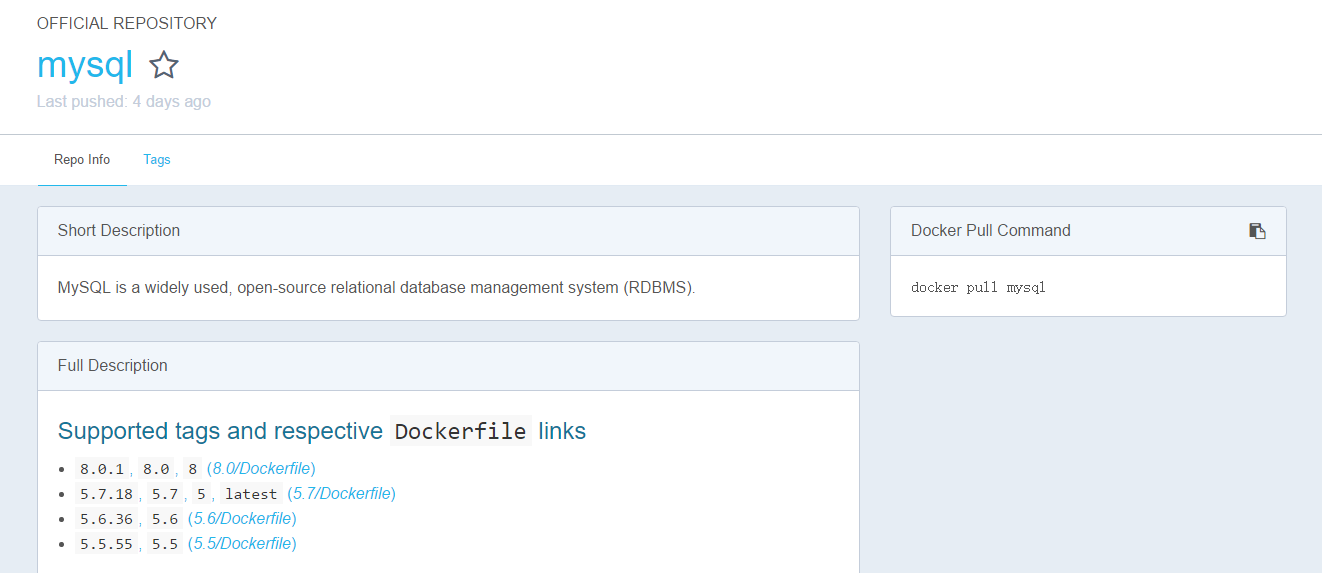Click the OFFICIAL REPOSITORY label
This screenshot has width=1322, height=573.
127,24
